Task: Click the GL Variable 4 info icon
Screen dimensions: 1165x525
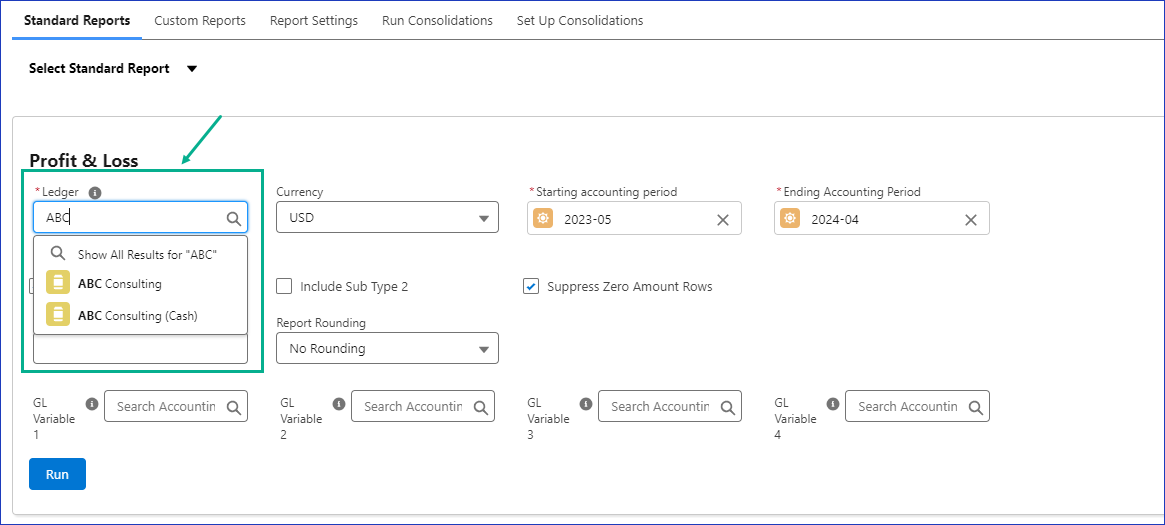Action: (833, 404)
